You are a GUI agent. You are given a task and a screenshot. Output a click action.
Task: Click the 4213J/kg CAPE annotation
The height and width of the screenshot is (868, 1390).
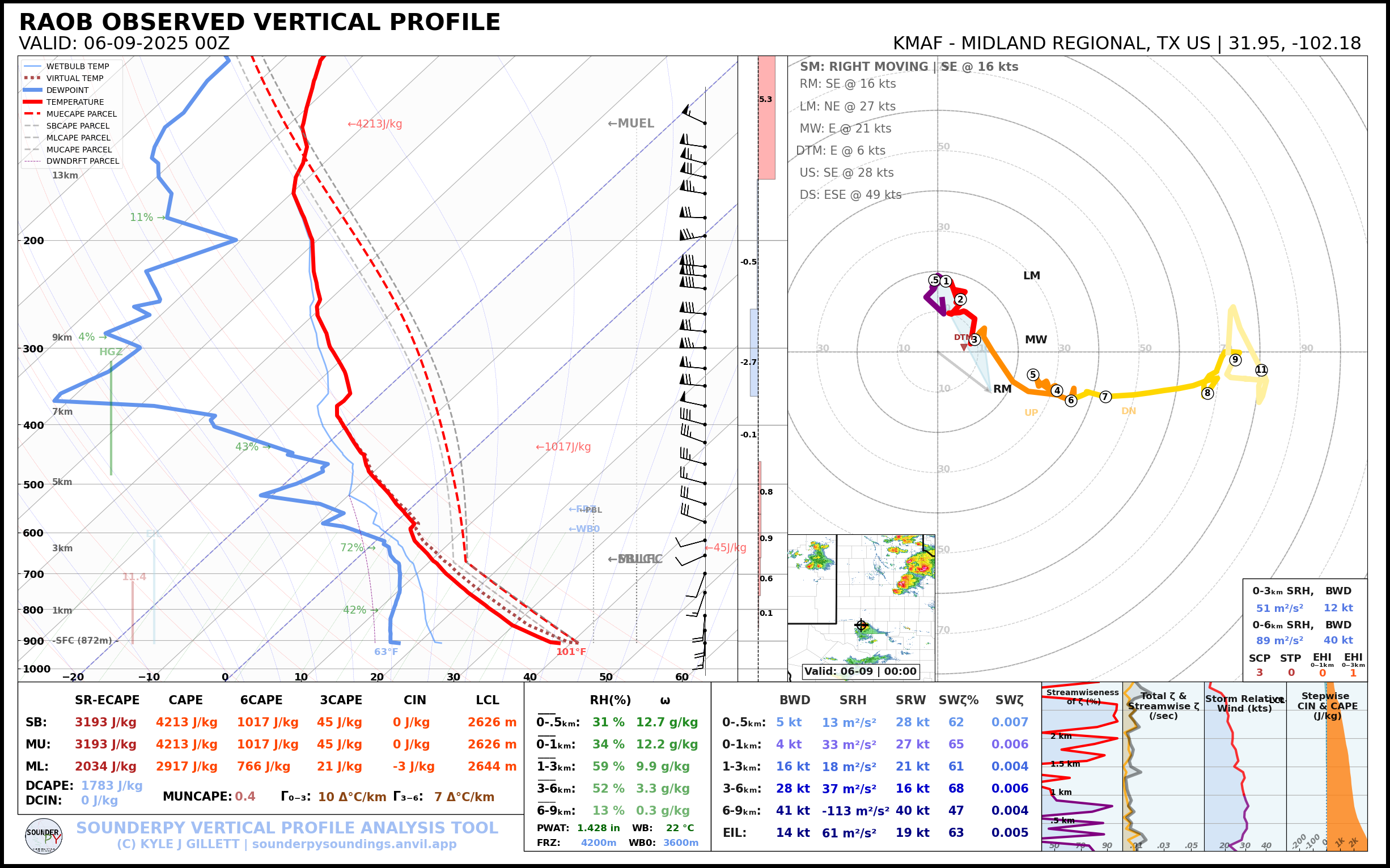point(375,124)
